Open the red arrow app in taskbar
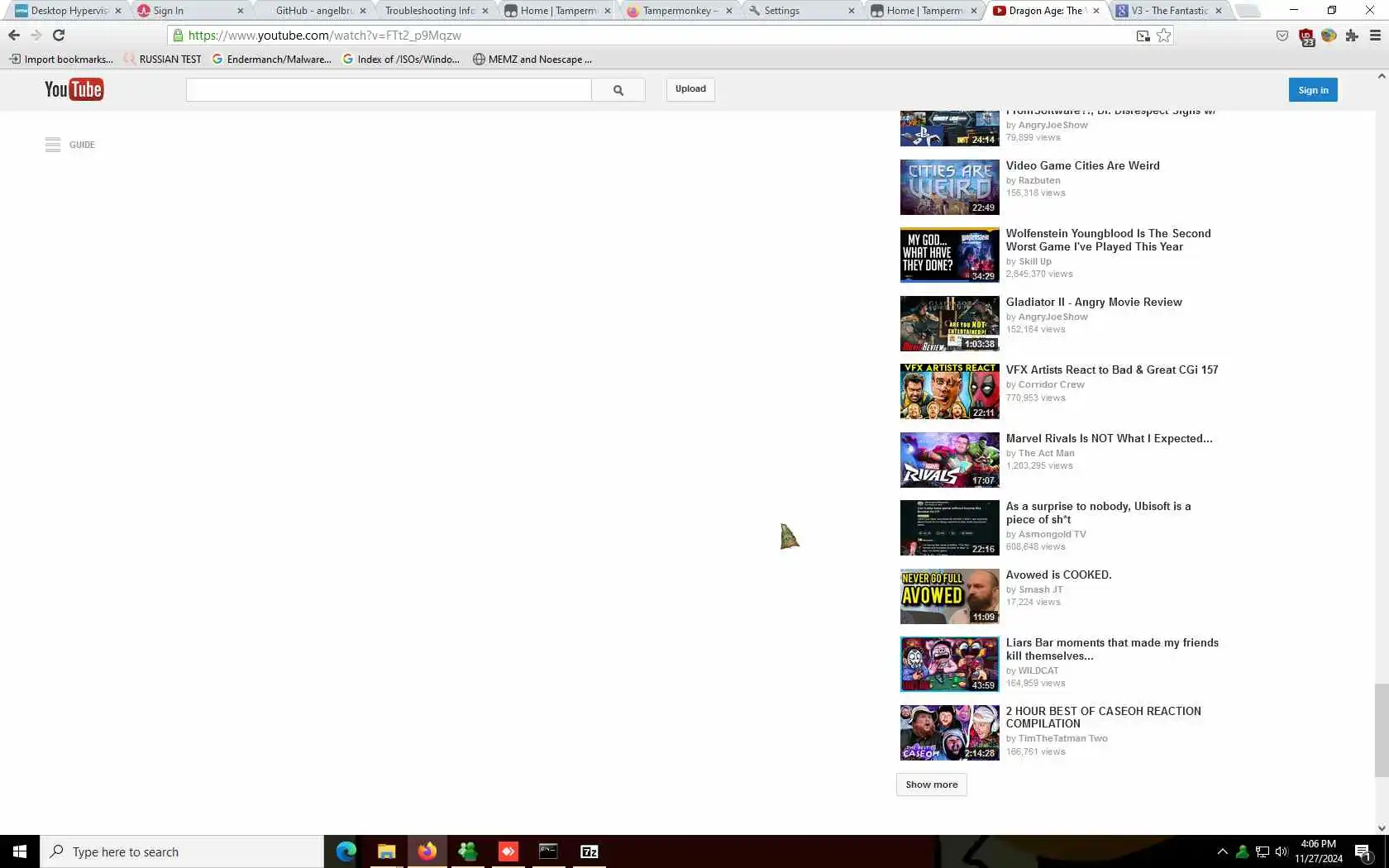Viewport: 1389px width, 868px height. 508,851
